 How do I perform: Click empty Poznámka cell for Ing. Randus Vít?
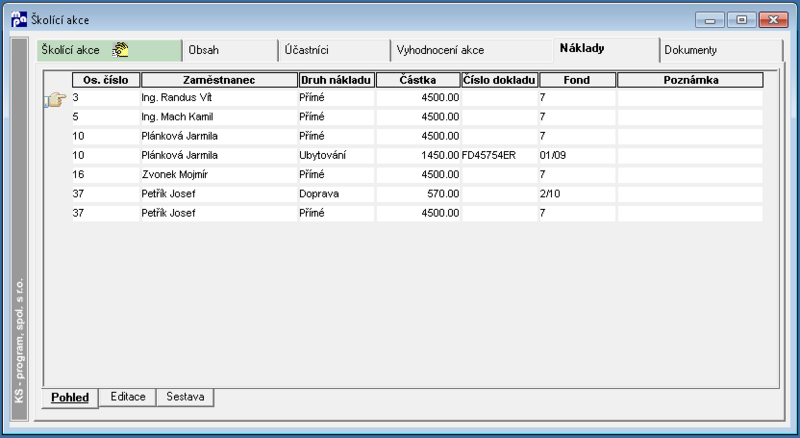coord(690,98)
